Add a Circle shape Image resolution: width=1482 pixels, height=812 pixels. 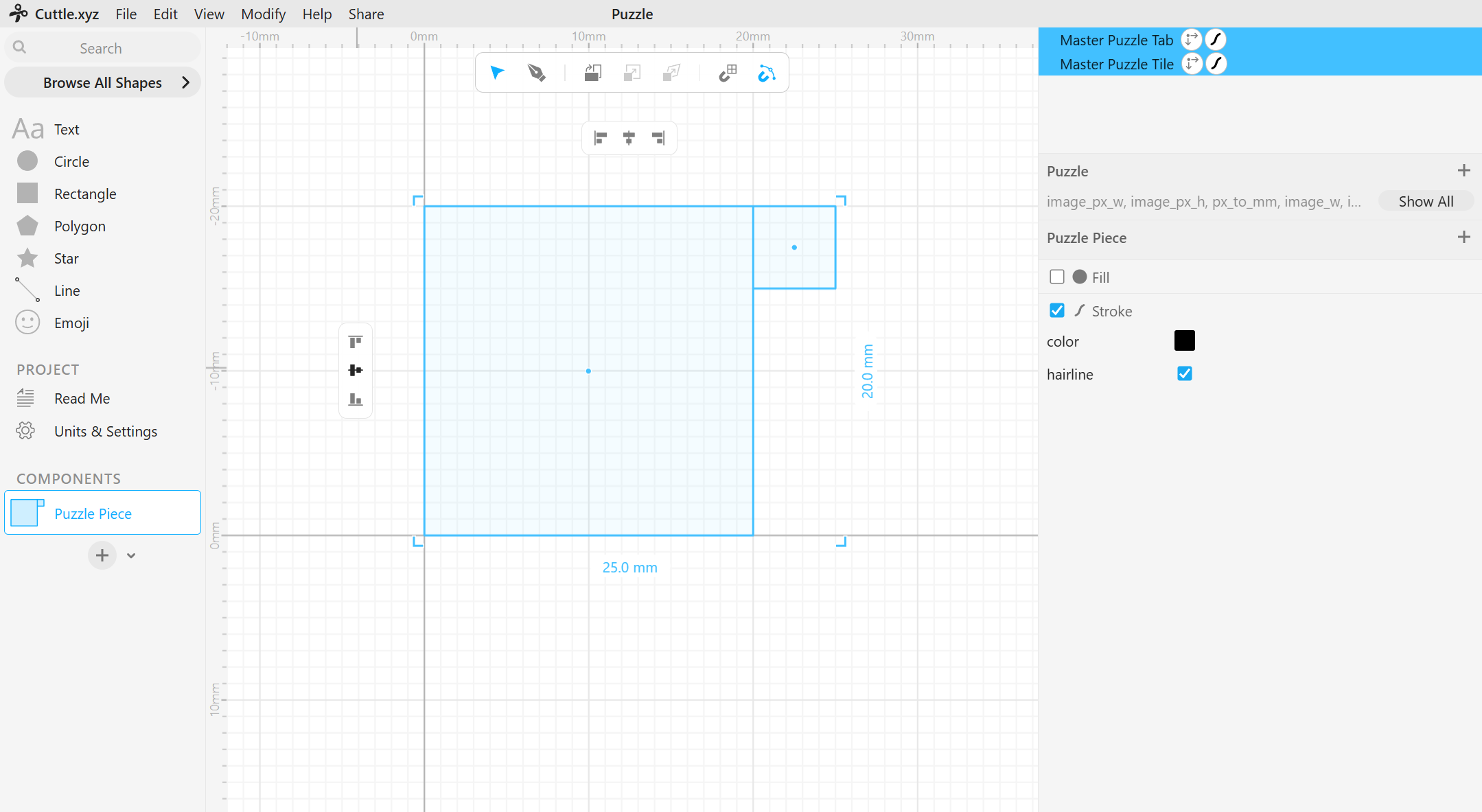[71, 161]
